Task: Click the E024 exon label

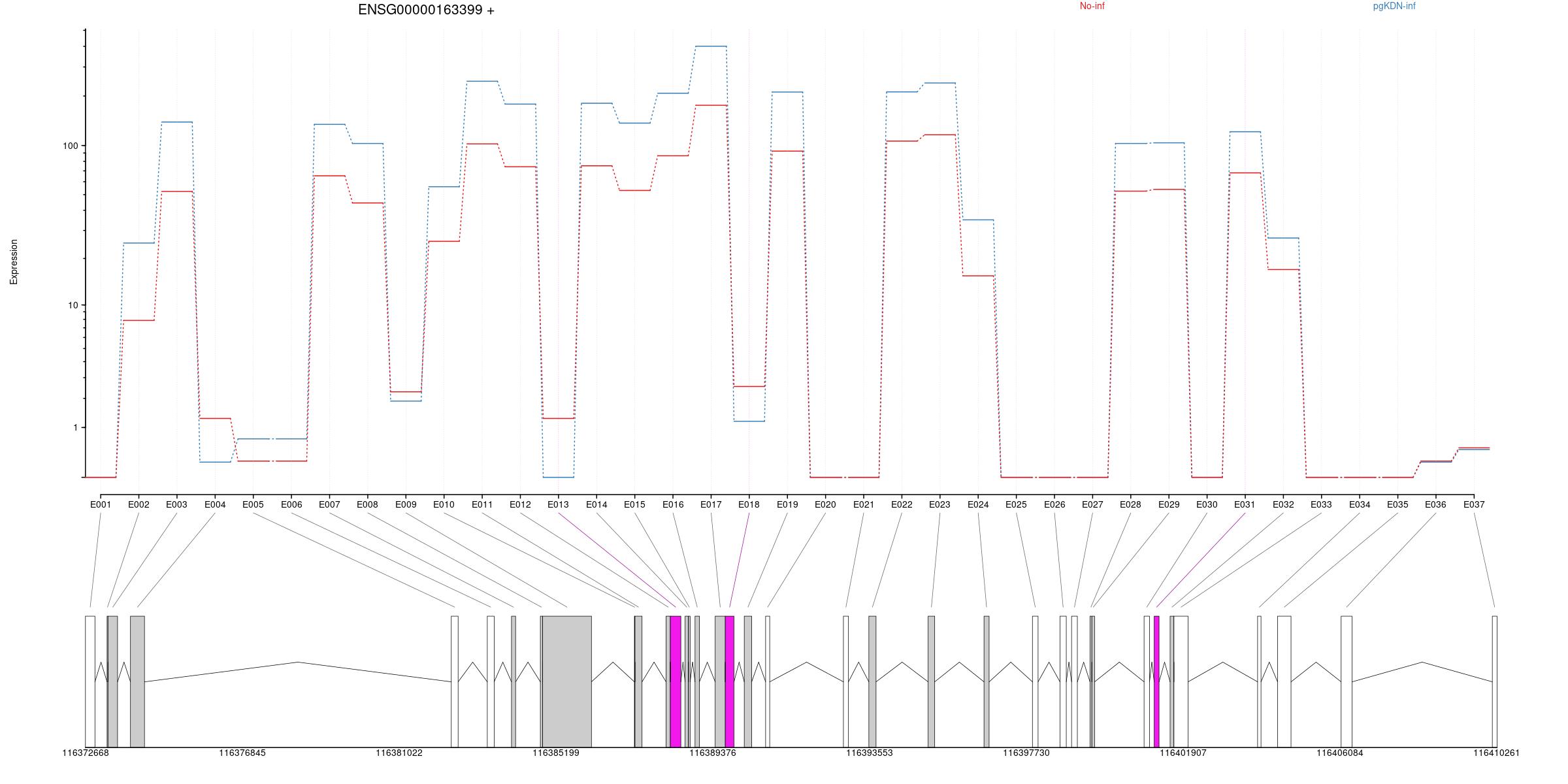Action: tap(978, 505)
